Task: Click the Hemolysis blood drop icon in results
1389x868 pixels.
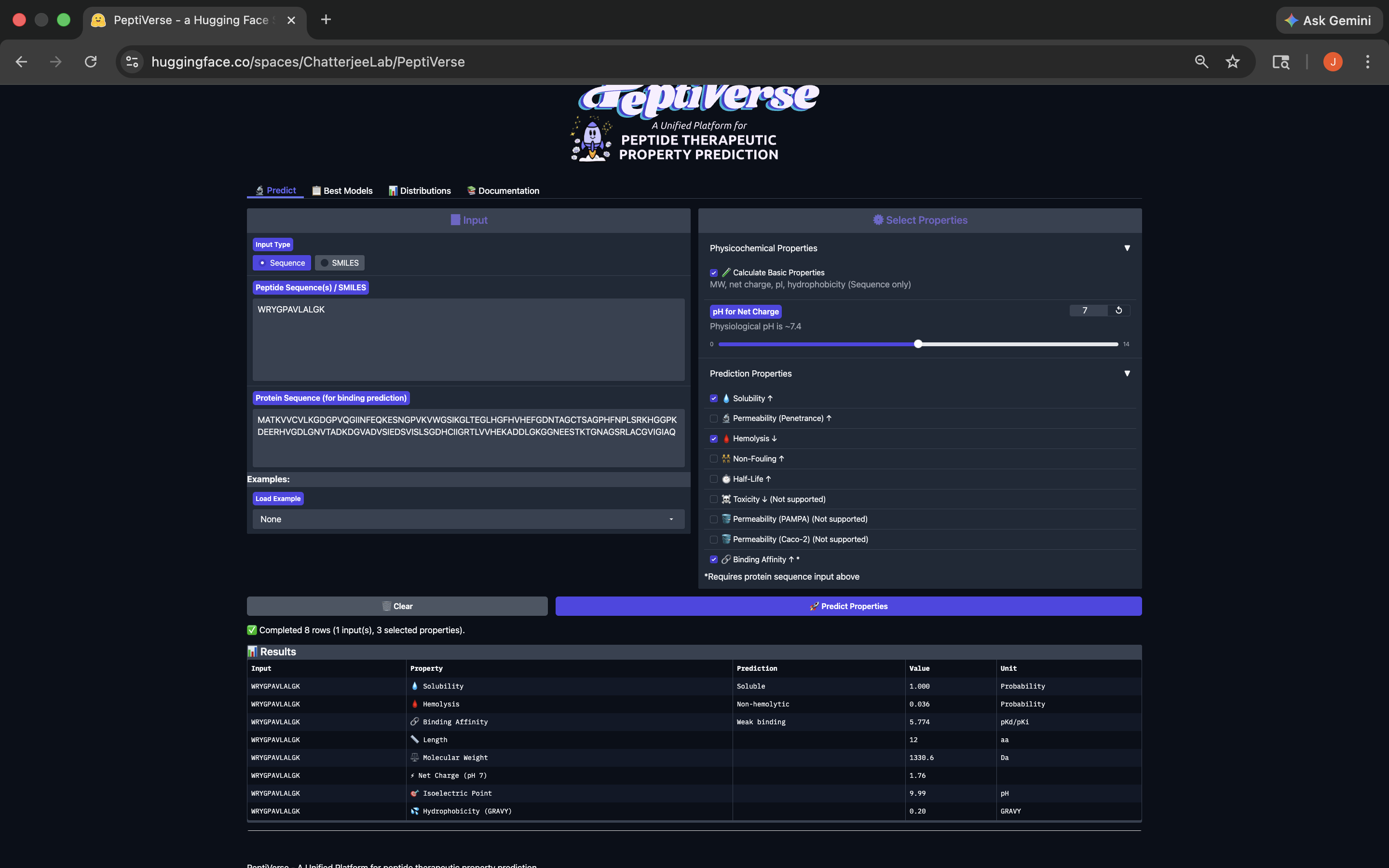Action: [x=415, y=704]
